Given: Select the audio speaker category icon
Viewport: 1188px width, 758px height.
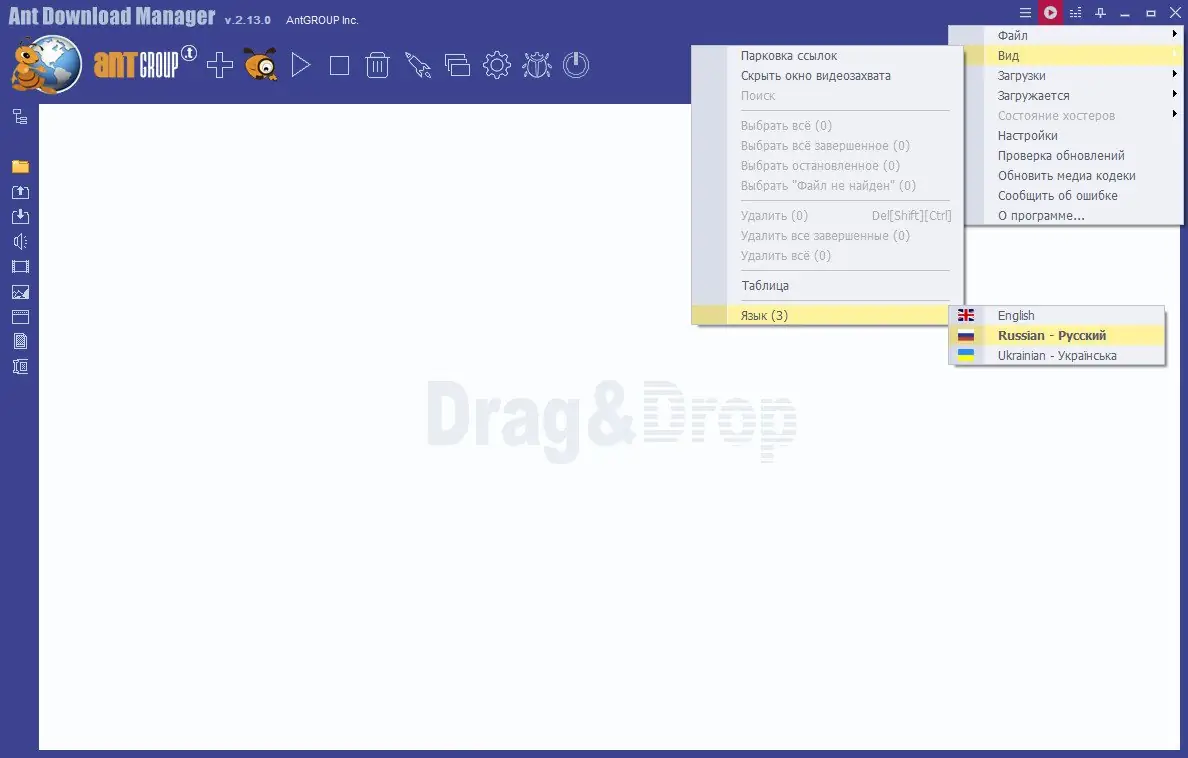Looking at the screenshot, I should tap(20, 242).
